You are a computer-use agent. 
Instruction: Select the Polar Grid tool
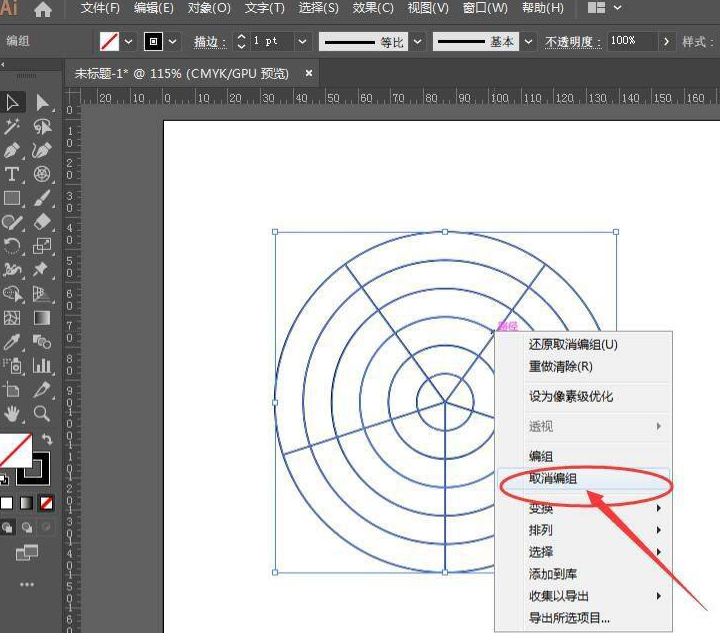point(42,174)
